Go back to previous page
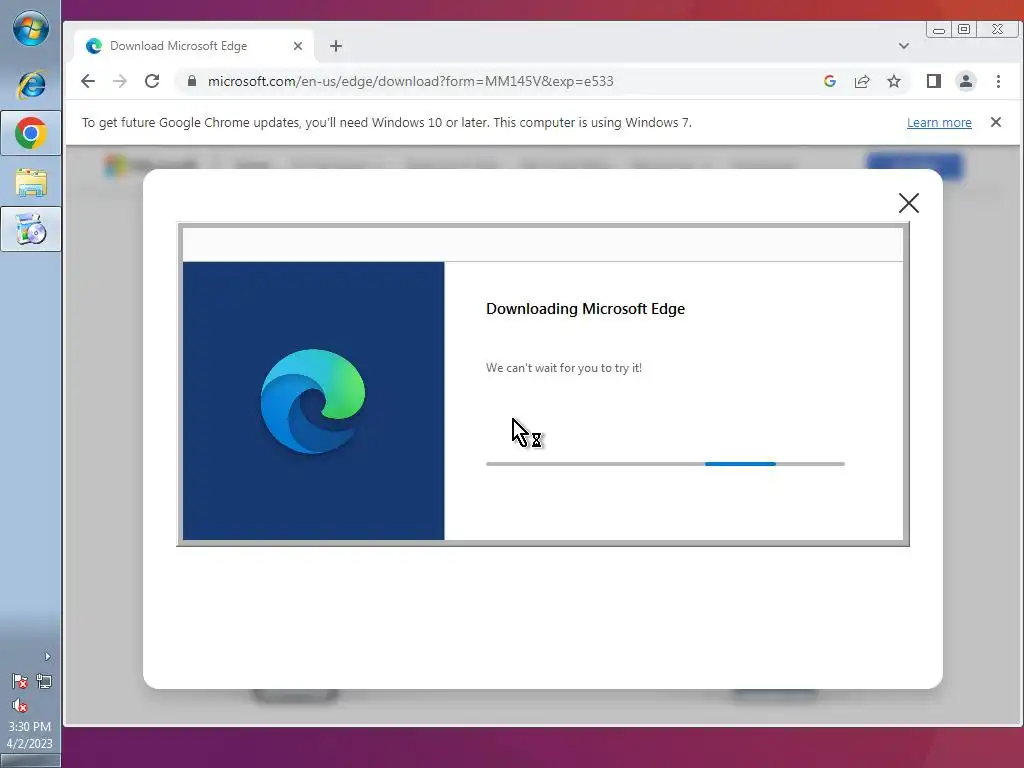This screenshot has height=768, width=1024. [88, 81]
